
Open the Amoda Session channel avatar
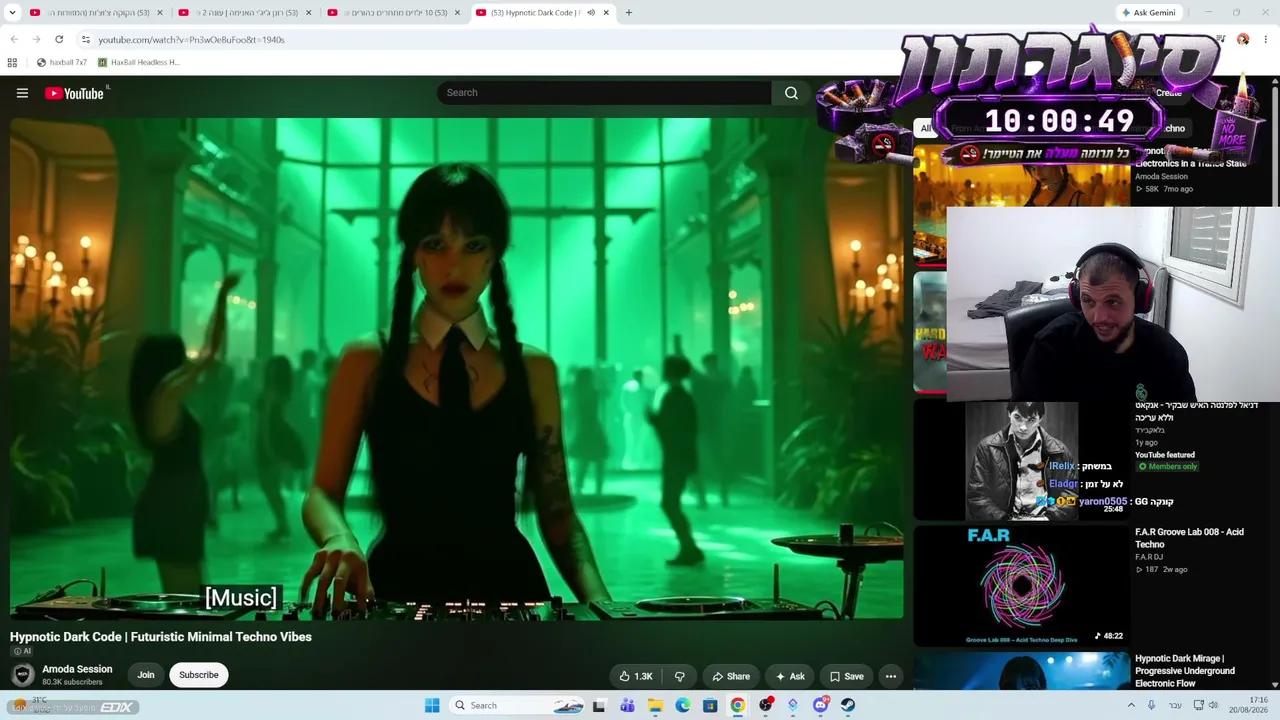point(22,675)
